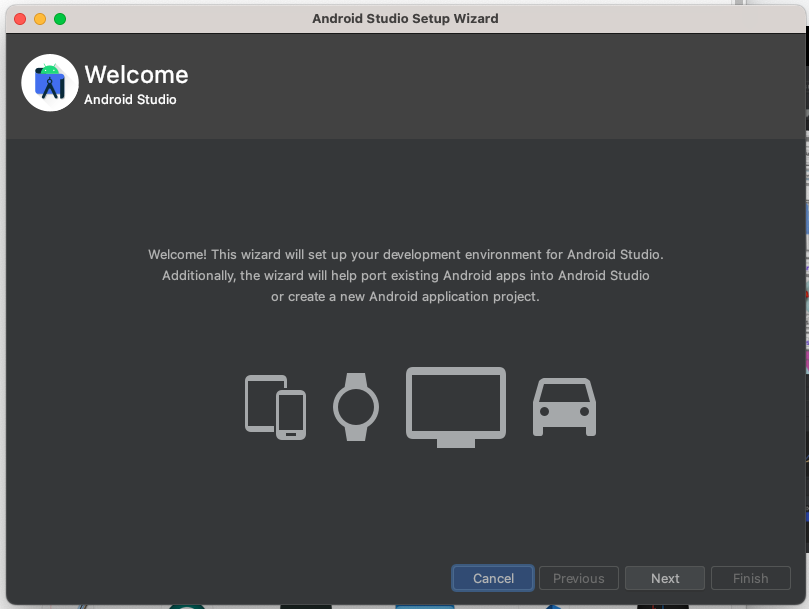Screen dimensions: 809x609
Task: Click the Cancel button
Action: (493, 578)
